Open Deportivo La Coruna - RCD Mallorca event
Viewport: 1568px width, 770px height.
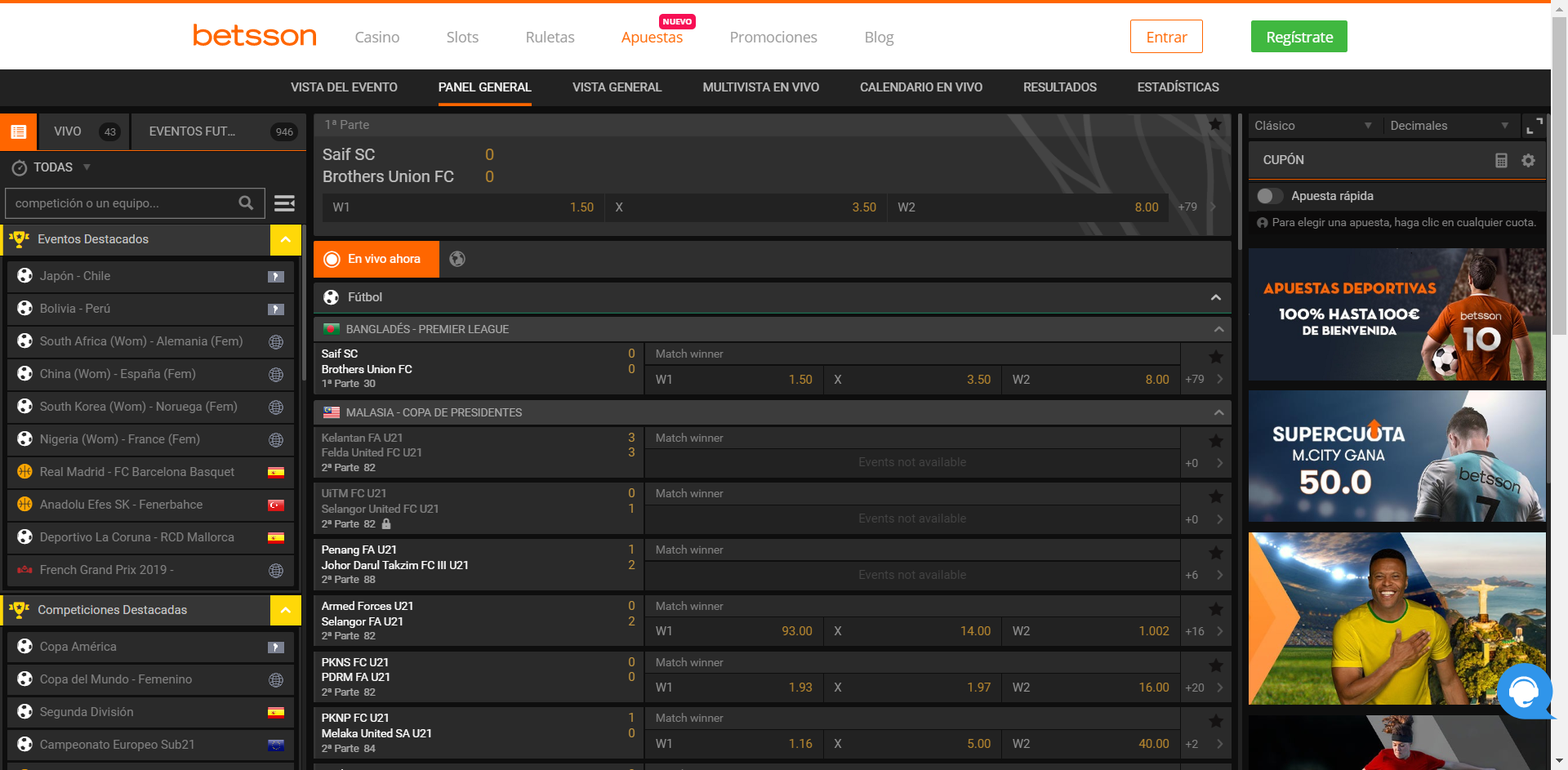point(150,537)
